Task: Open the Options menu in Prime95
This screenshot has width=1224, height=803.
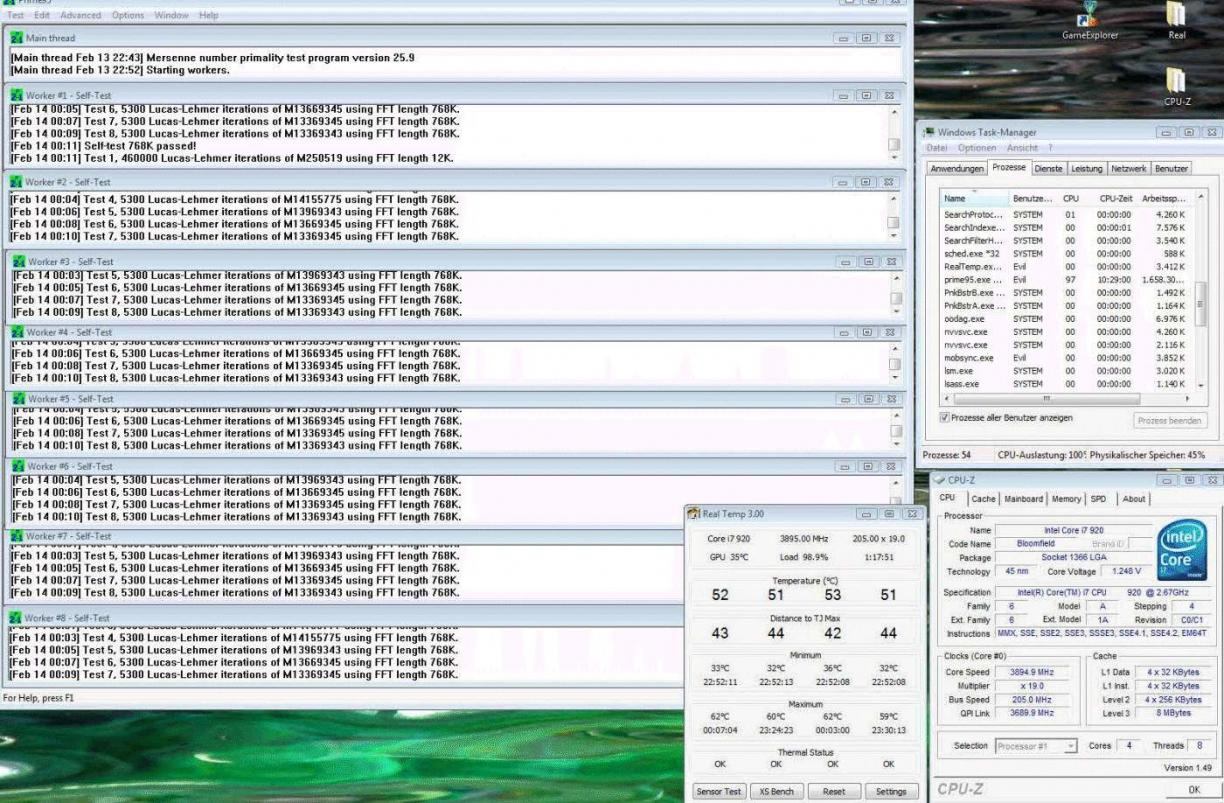Action: click(x=127, y=16)
